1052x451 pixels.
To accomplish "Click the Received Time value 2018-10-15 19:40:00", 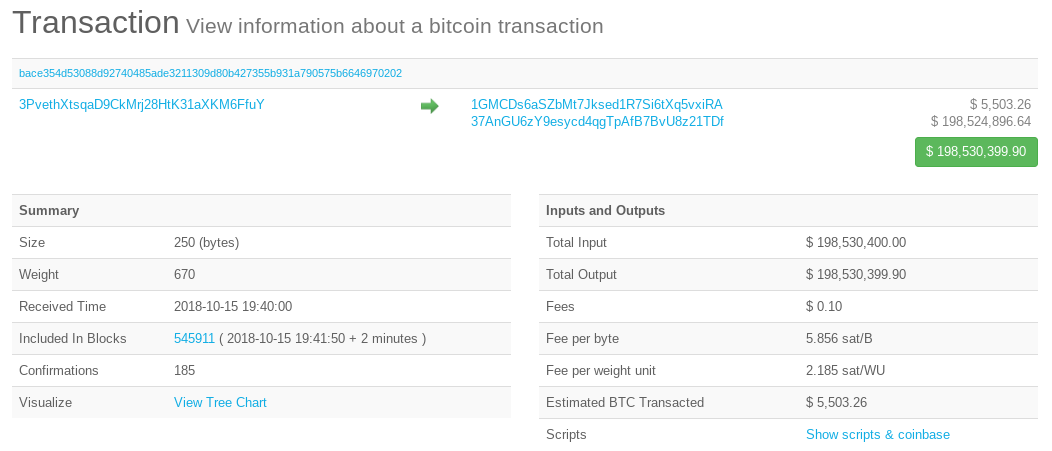I will [x=233, y=307].
